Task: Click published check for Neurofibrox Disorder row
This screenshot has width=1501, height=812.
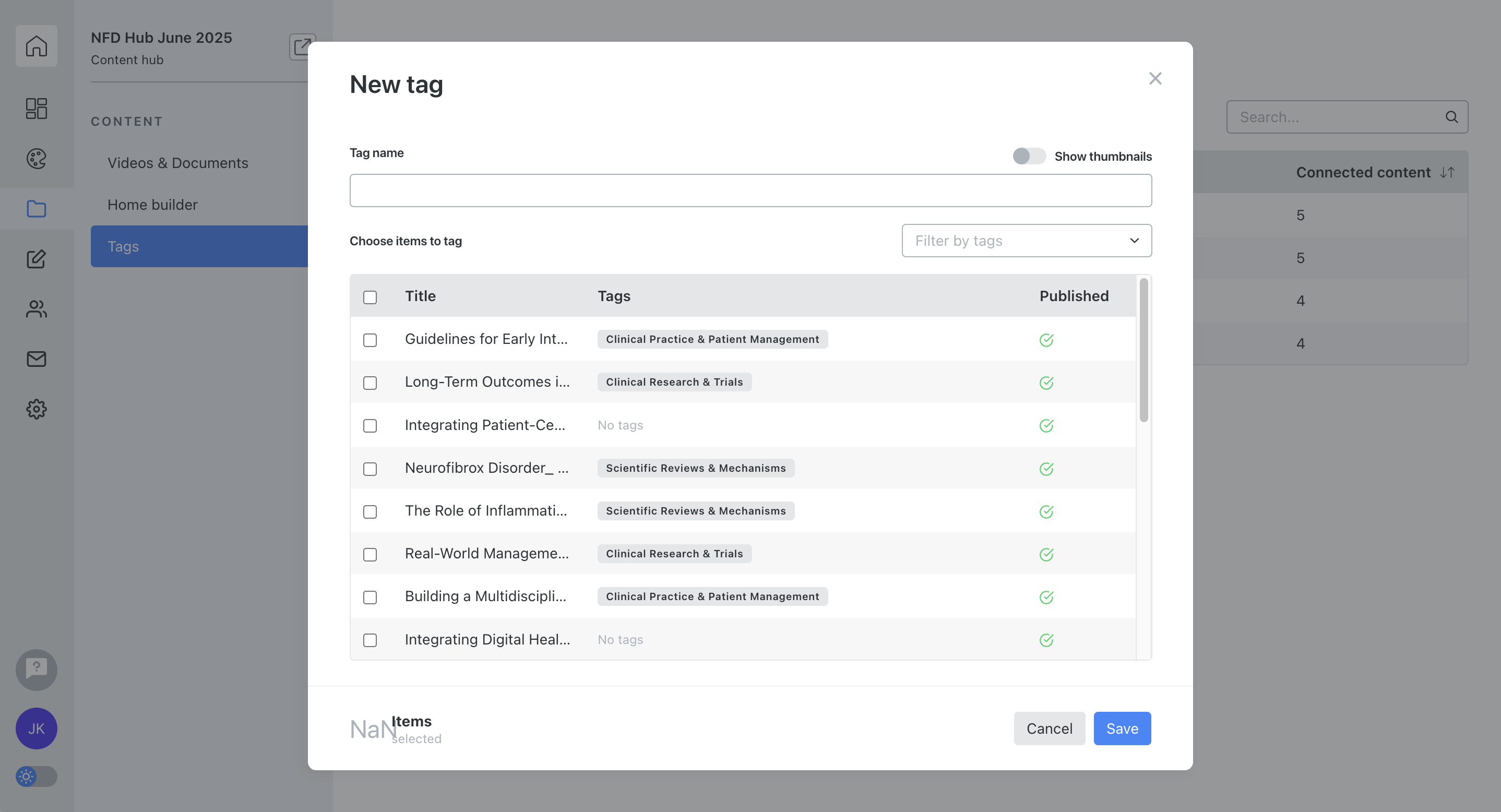Action: (x=1046, y=469)
